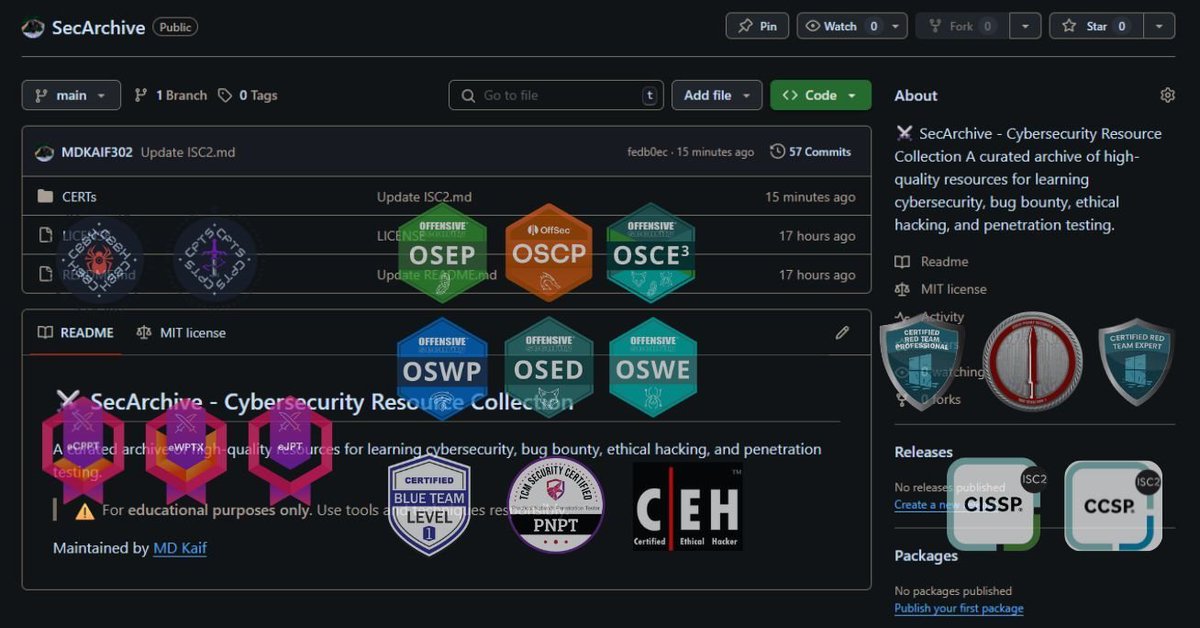Select the CISSP ISC2 badge
1200x628 pixels.
pyautogui.click(x=994, y=506)
